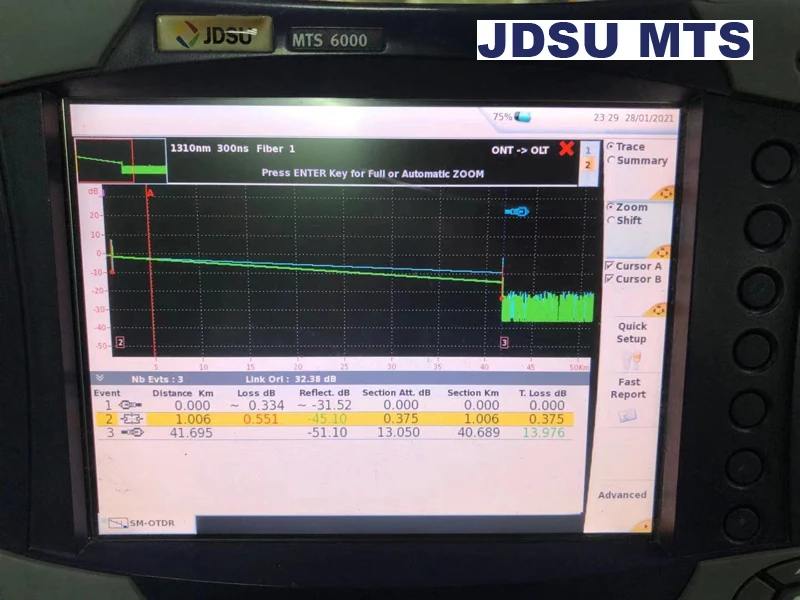Open Quick Setup

[632, 332]
